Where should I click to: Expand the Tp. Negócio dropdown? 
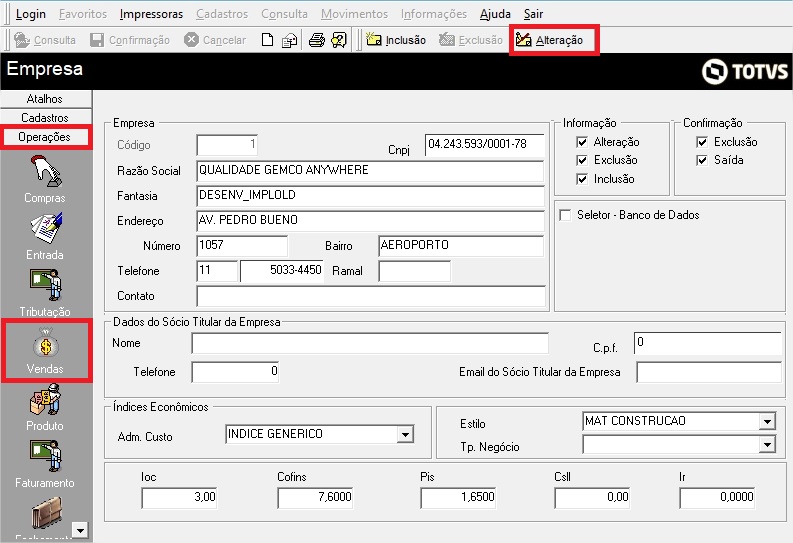[x=767, y=445]
